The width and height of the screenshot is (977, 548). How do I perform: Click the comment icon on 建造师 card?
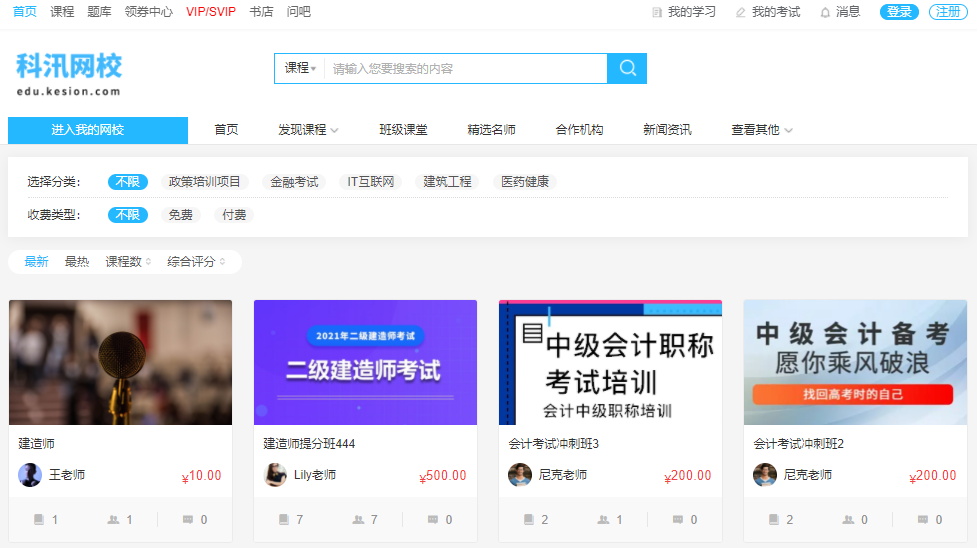pyautogui.click(x=188, y=520)
